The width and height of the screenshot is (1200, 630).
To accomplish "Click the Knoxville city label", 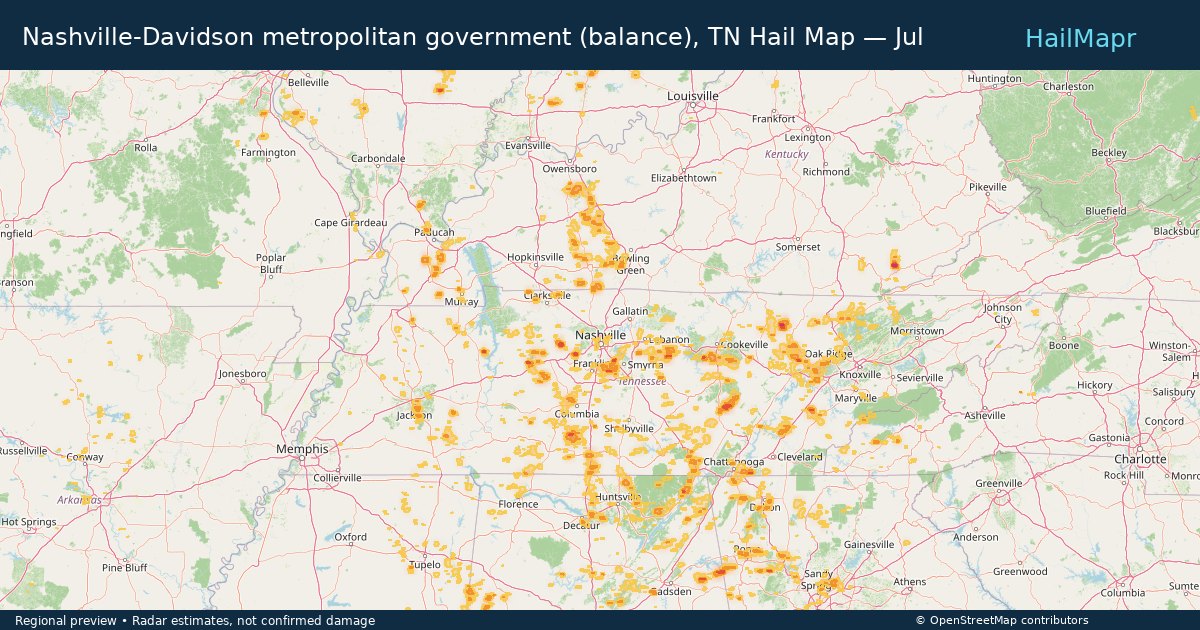I will pos(860,374).
